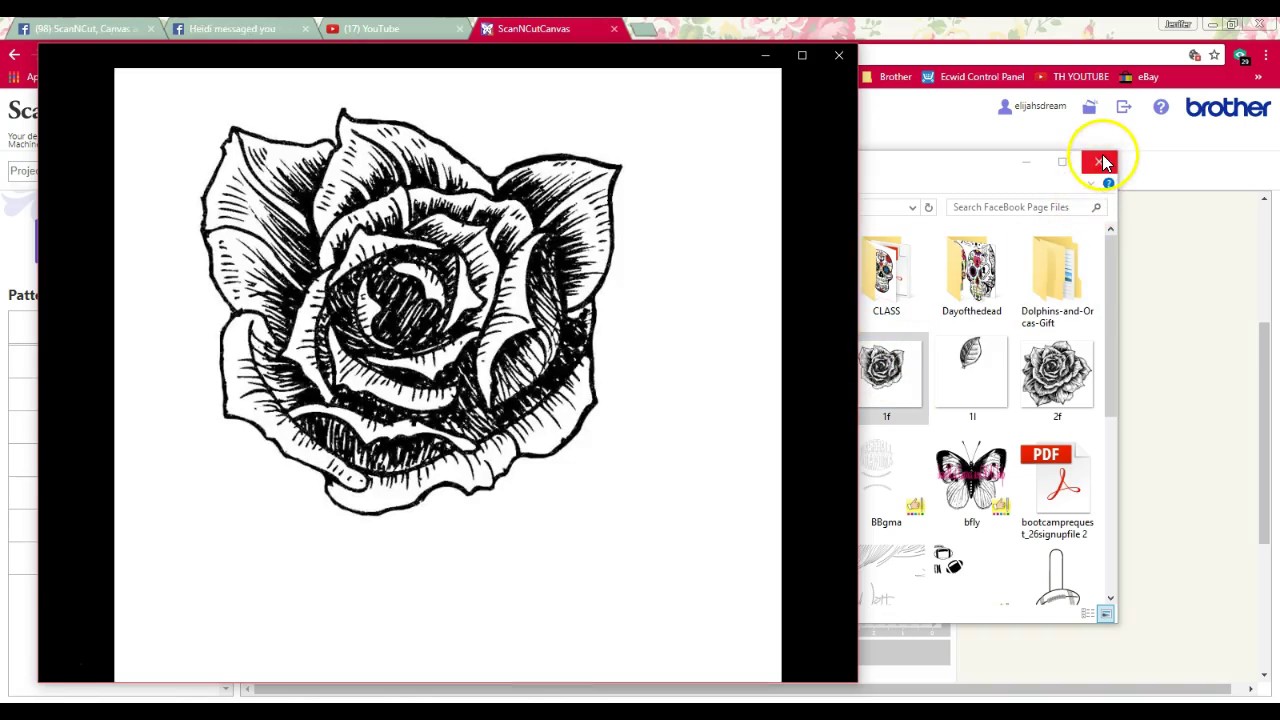Open the eBay bookmark
Viewport: 1280px width, 720px height.
(x=1147, y=76)
